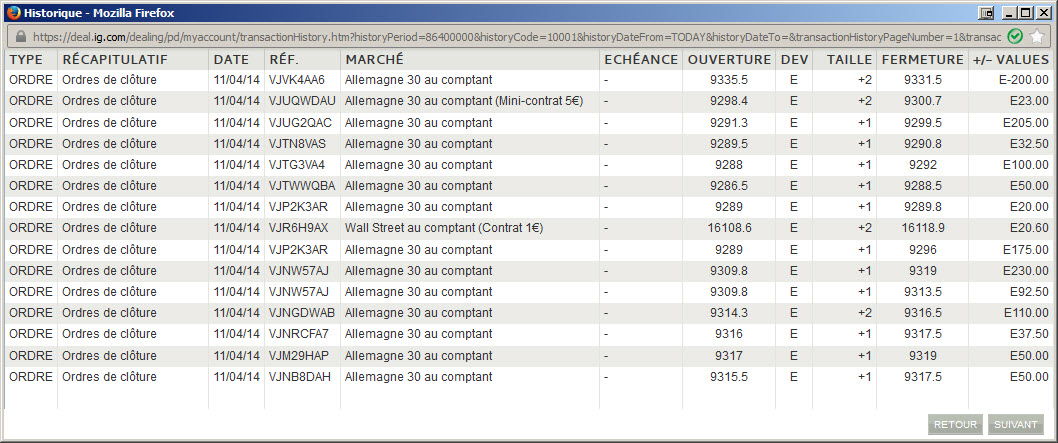Click the FERMETURE column header
Viewport: 1058px width, 443px height.
(x=922, y=59)
